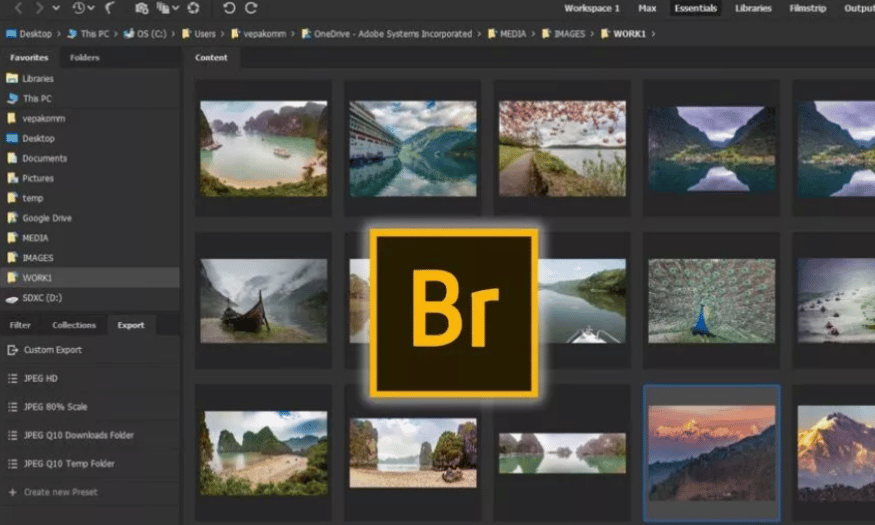Select the Essentials workspace
875x525 pixels.
[x=695, y=8]
